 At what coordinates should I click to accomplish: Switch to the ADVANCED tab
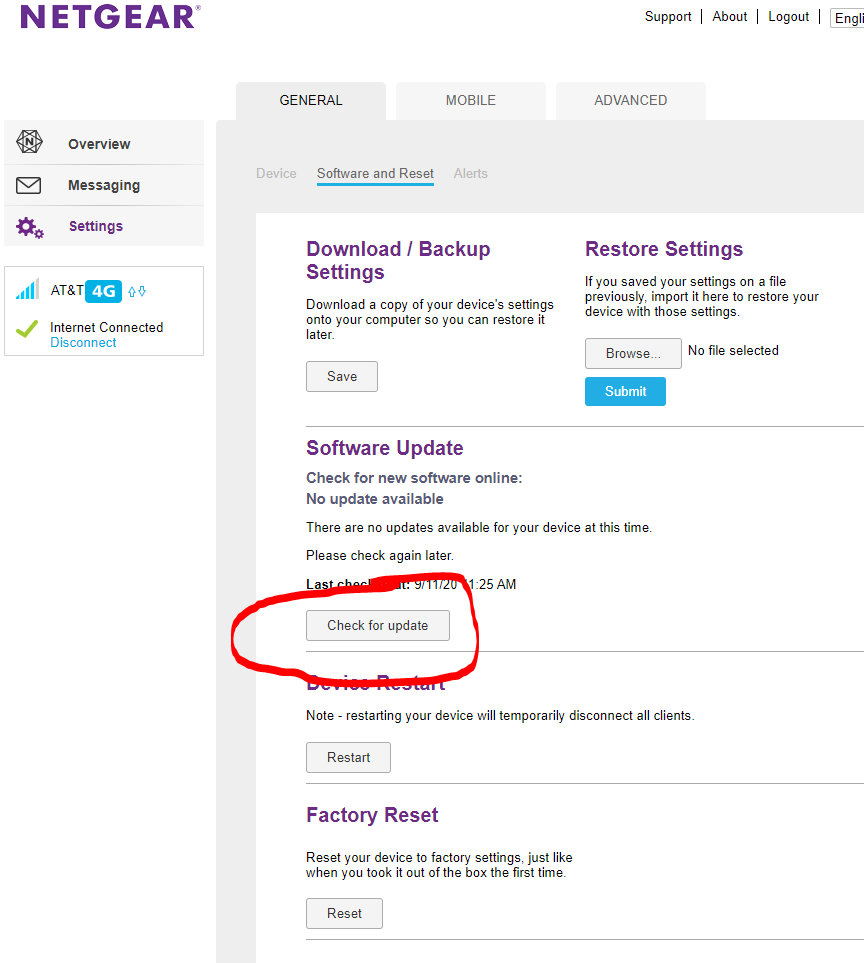pyautogui.click(x=630, y=100)
